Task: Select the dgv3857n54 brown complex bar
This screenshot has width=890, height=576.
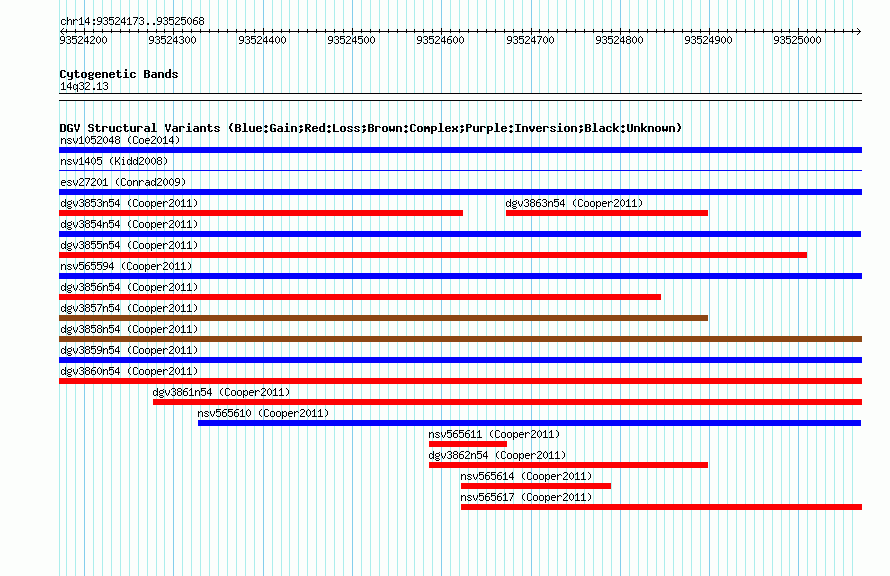Action: click(384, 318)
